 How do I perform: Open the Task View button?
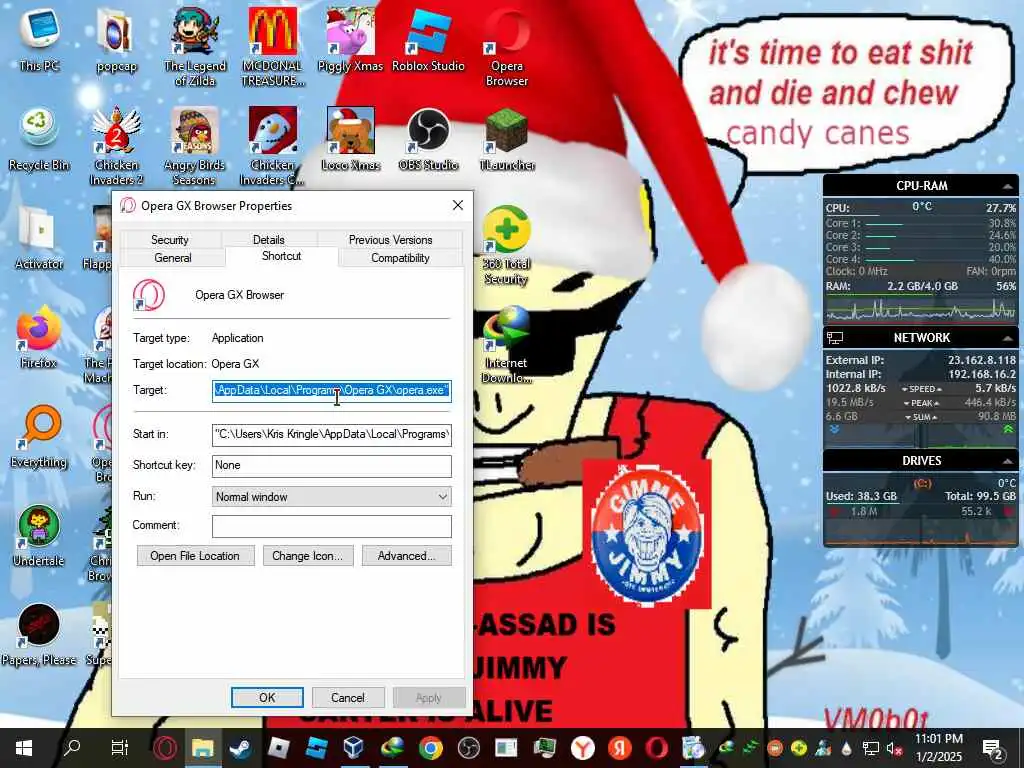pos(120,748)
